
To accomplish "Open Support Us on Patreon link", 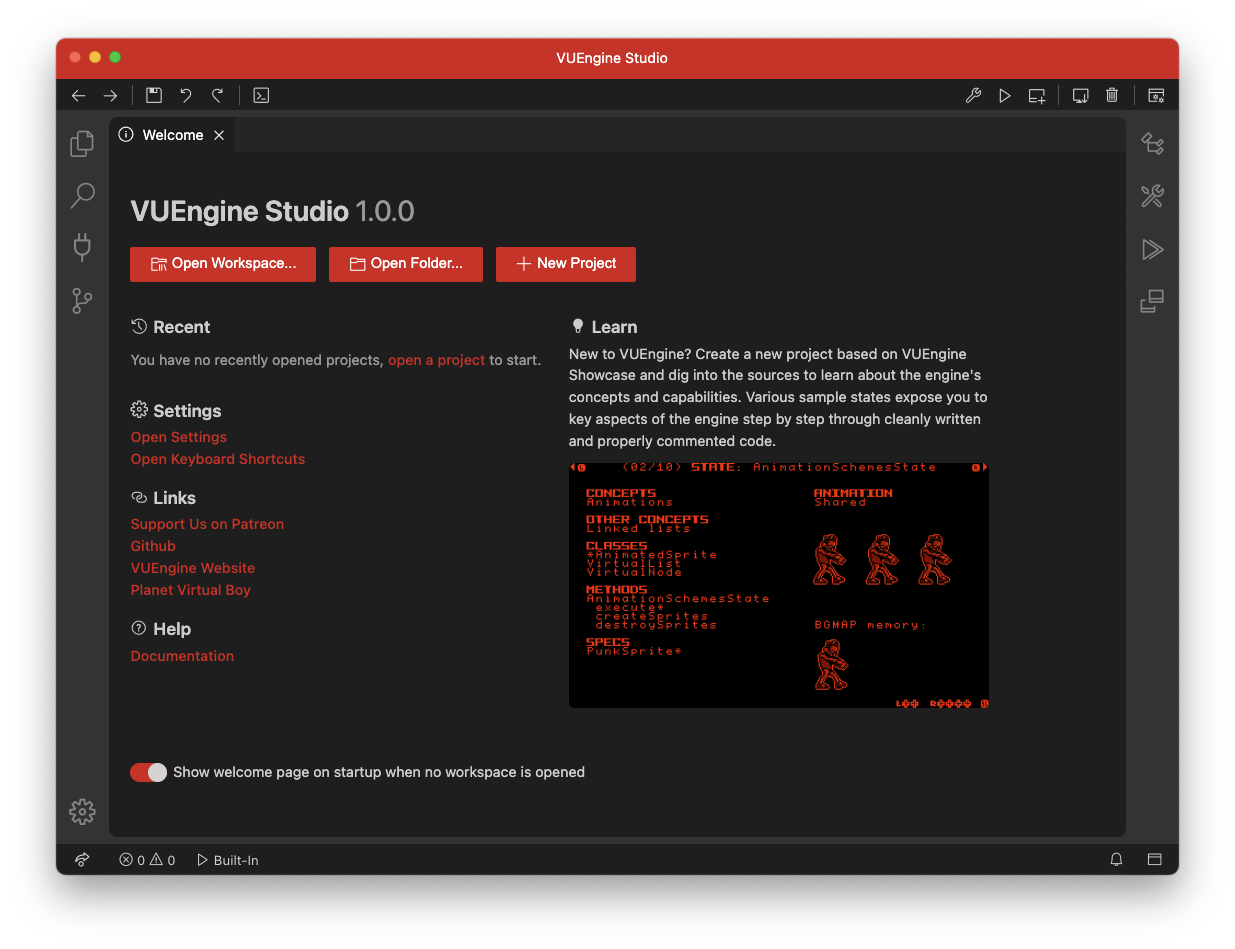I will coord(207,524).
